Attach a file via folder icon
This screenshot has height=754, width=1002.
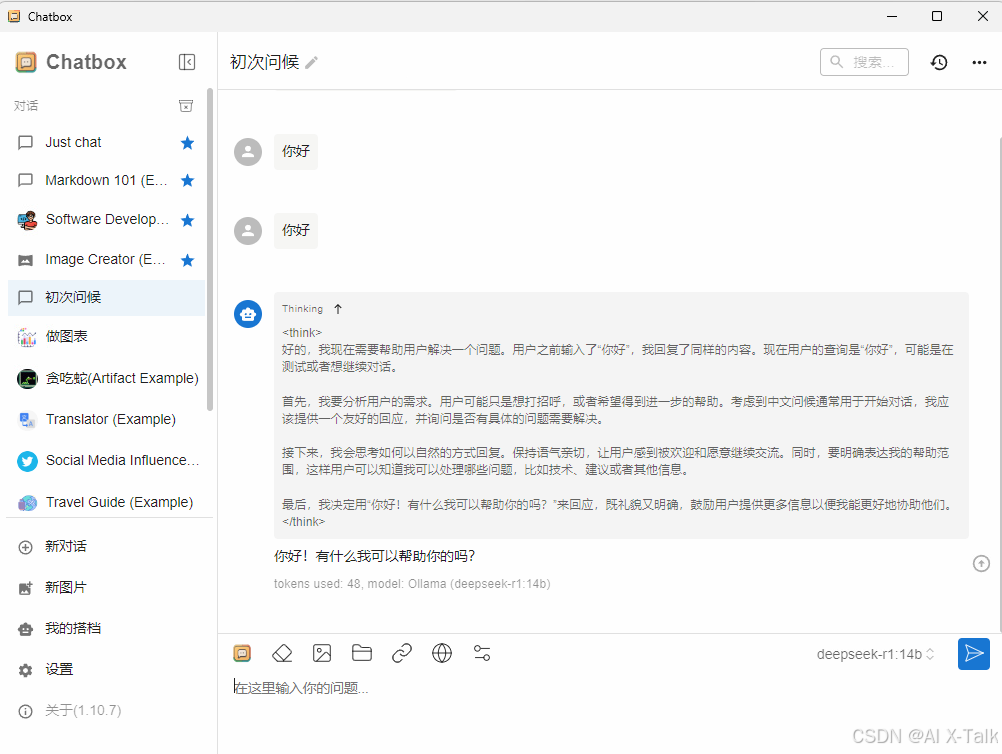362,653
